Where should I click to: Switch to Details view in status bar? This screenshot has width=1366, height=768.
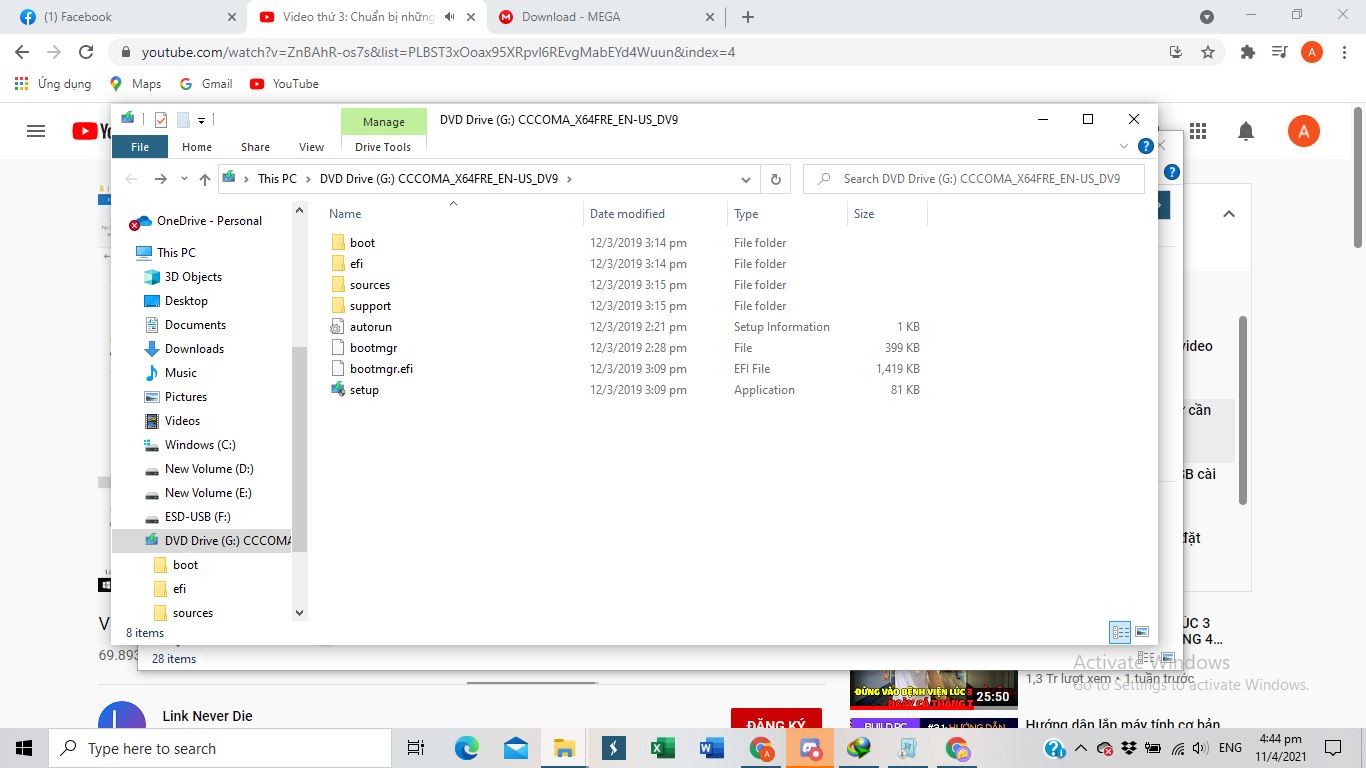(x=1120, y=631)
